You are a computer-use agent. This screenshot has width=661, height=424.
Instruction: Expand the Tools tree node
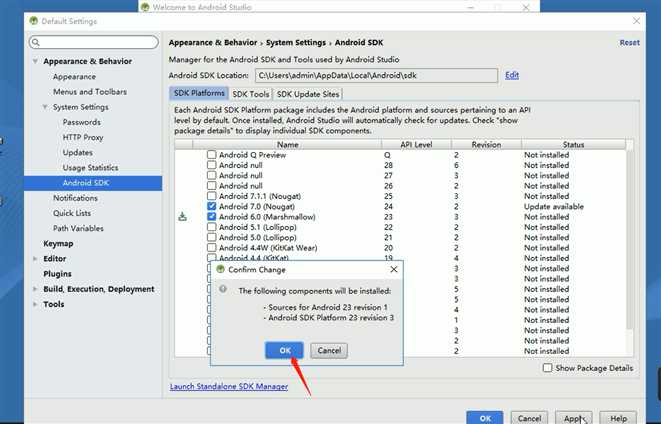[x=35, y=304]
